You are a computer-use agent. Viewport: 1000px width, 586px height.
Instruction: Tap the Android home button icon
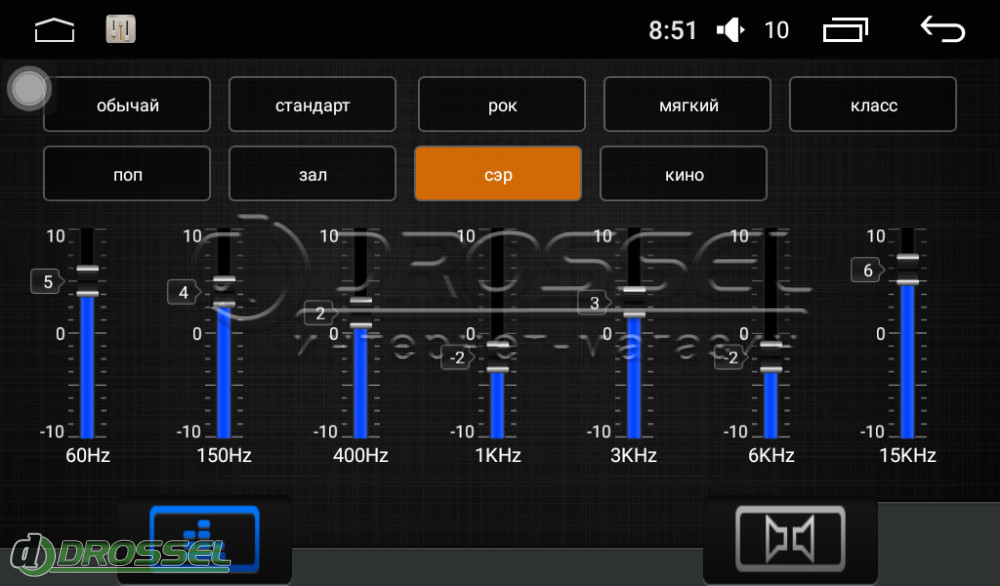pos(55,30)
